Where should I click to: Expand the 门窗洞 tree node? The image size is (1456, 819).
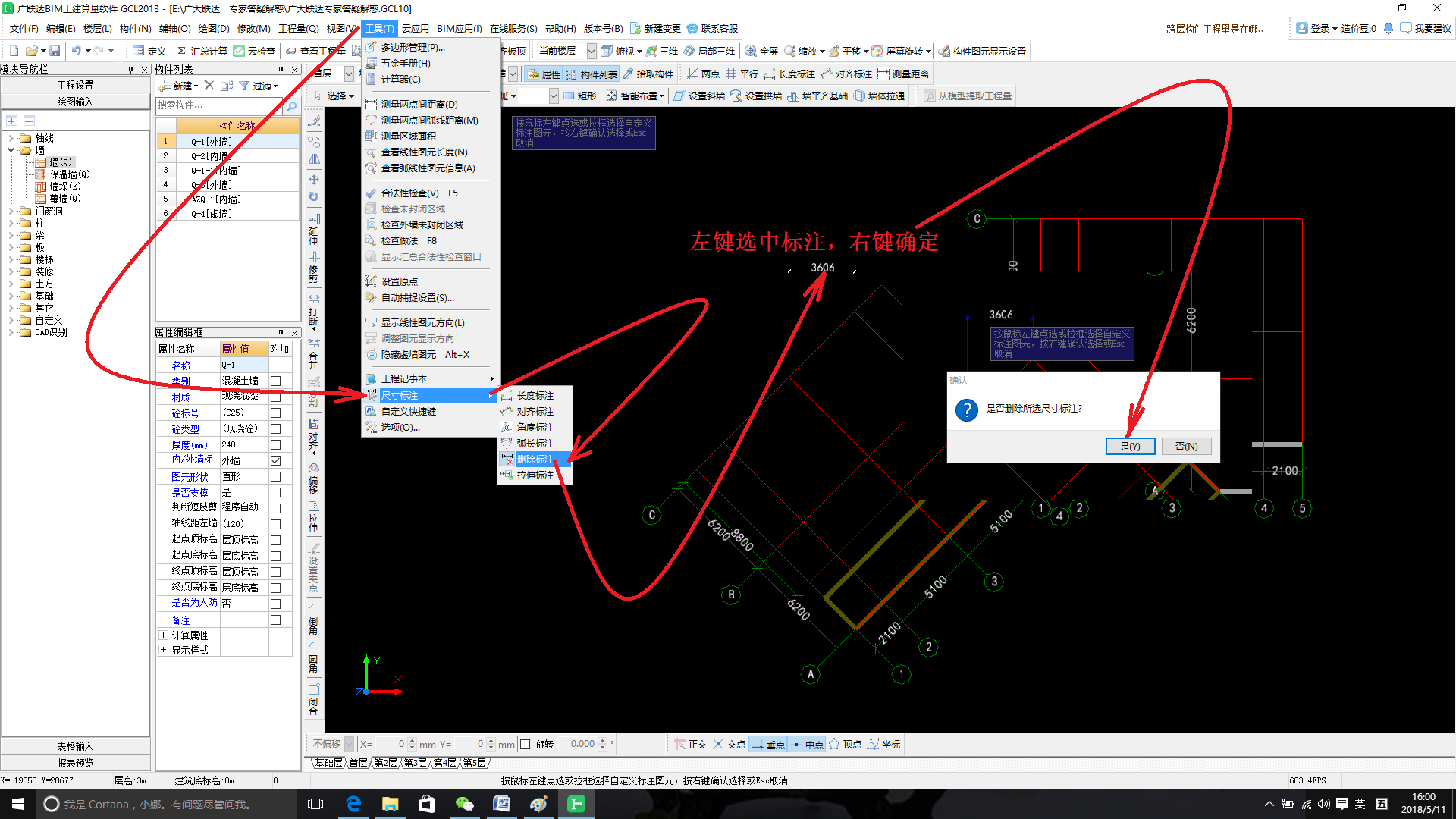[x=11, y=211]
